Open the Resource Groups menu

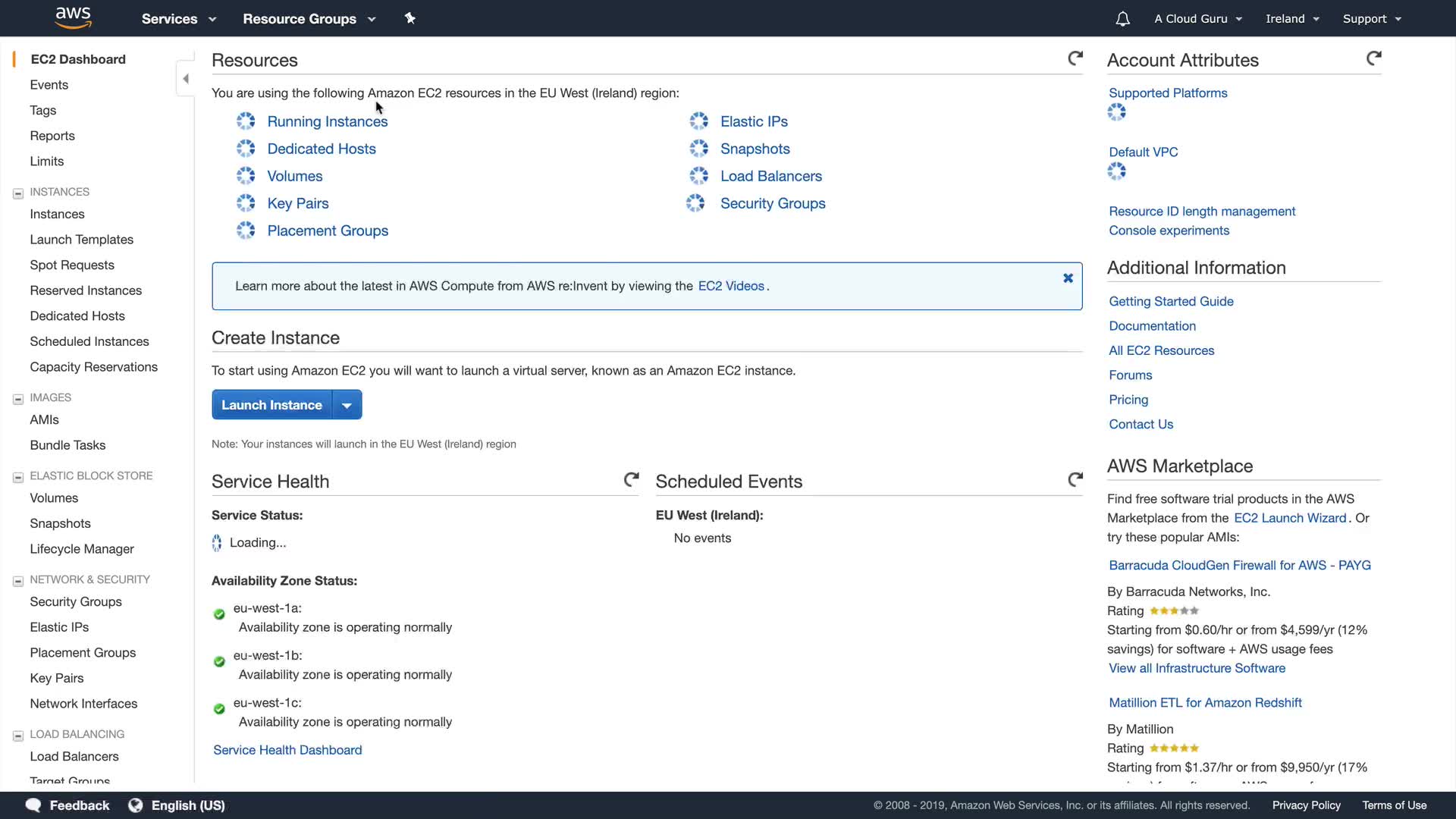coord(309,19)
